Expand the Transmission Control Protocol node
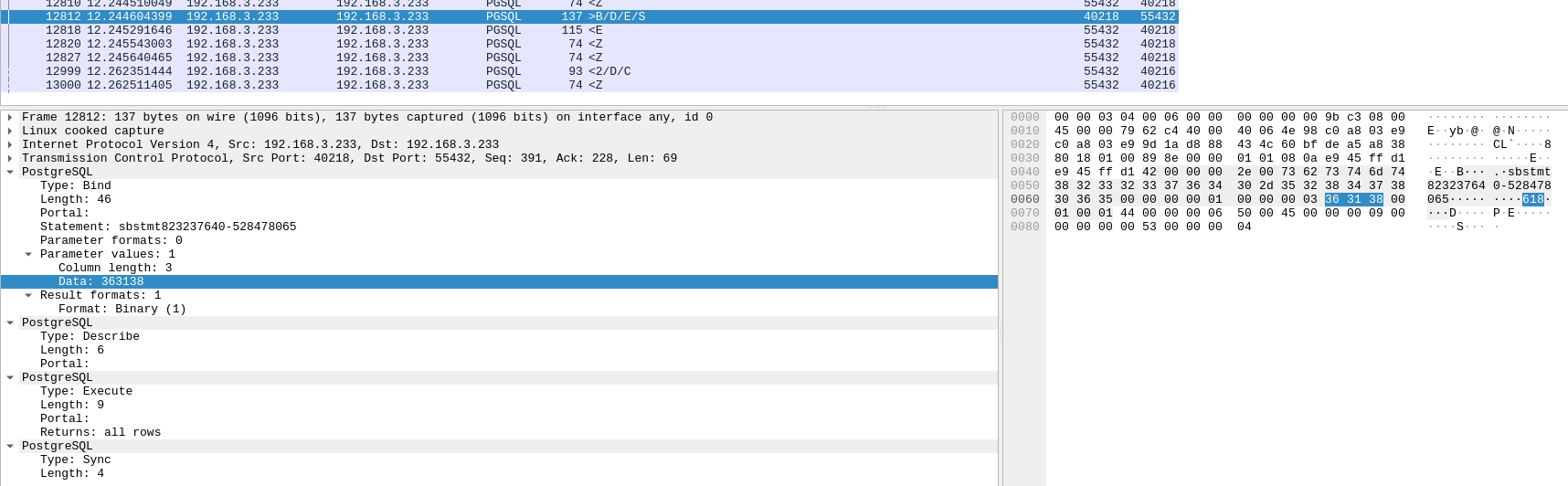1568x486 pixels. coord(9,158)
